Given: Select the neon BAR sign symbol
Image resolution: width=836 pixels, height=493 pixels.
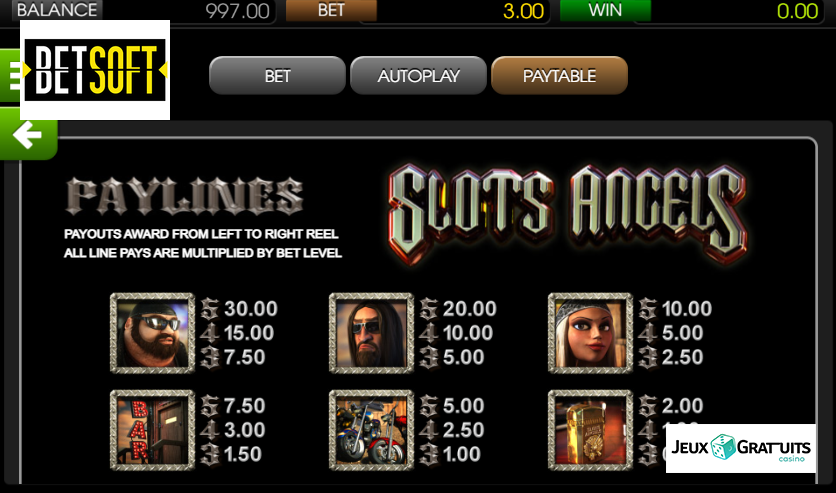Looking at the screenshot, I should pos(152,430).
